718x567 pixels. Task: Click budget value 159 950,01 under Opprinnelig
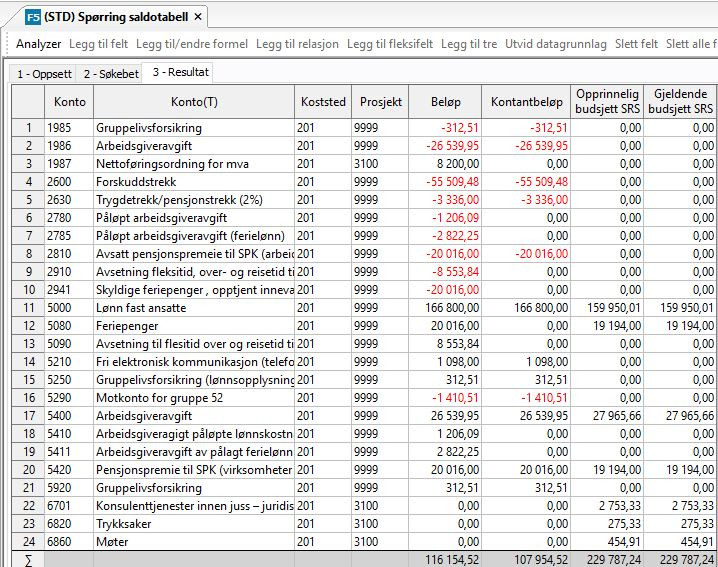point(607,308)
